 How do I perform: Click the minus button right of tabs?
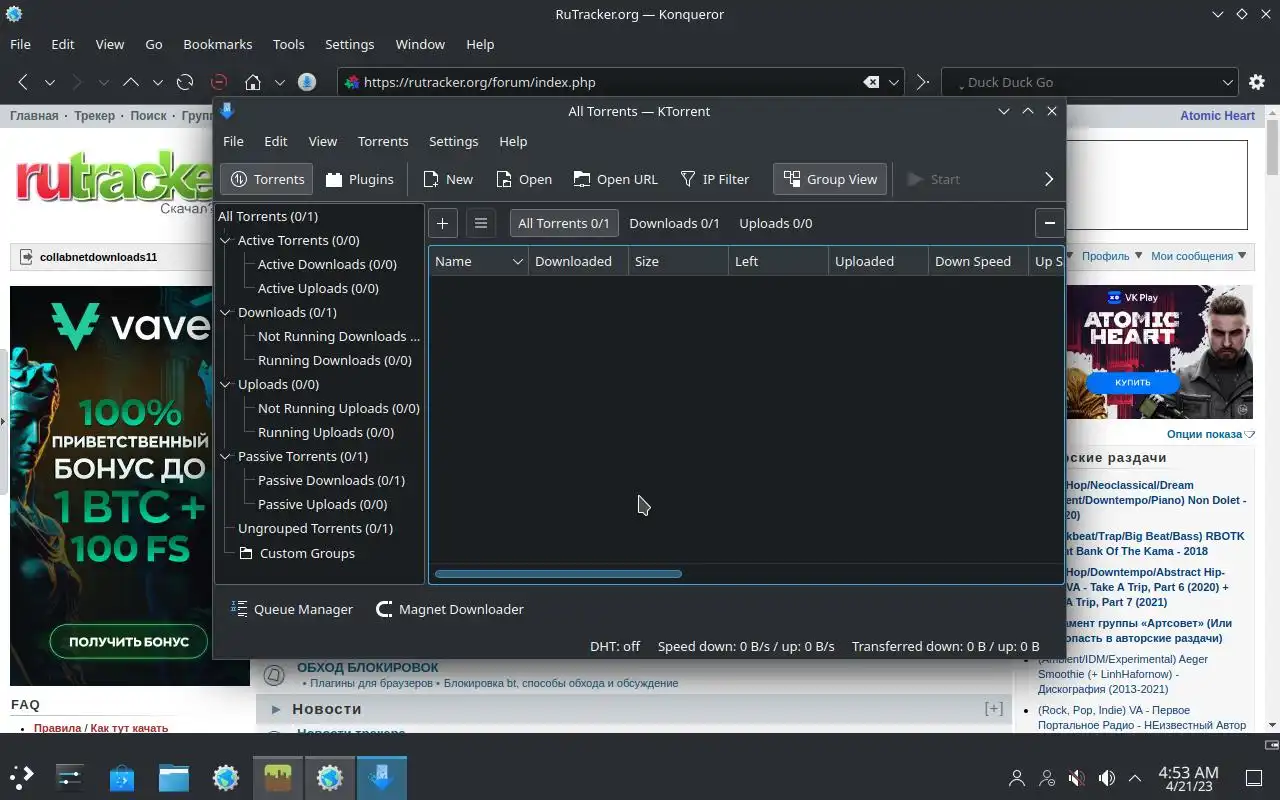[x=1049, y=223]
